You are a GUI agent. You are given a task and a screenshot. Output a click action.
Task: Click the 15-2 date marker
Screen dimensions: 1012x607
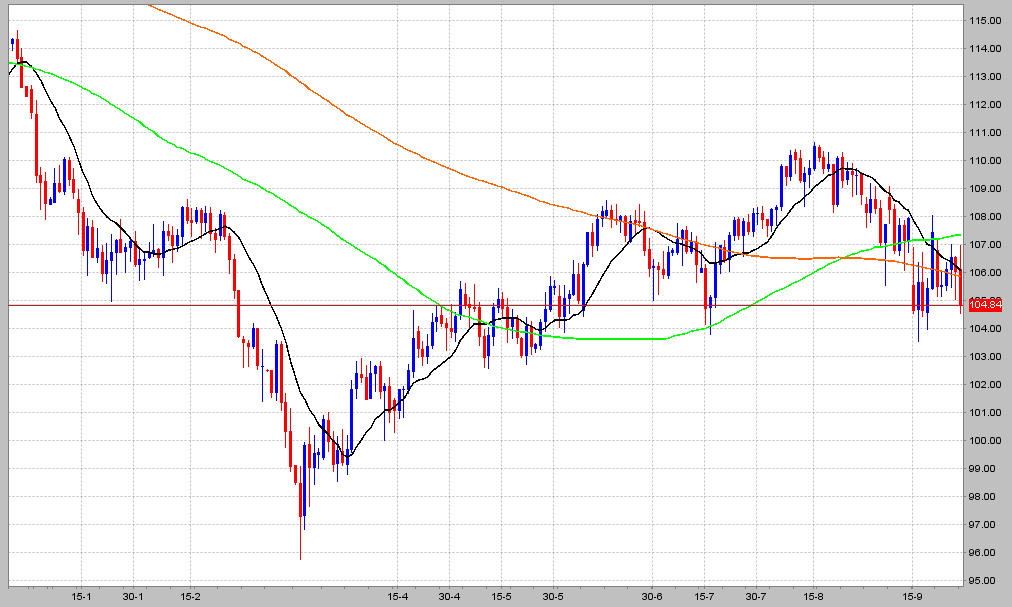coord(190,597)
